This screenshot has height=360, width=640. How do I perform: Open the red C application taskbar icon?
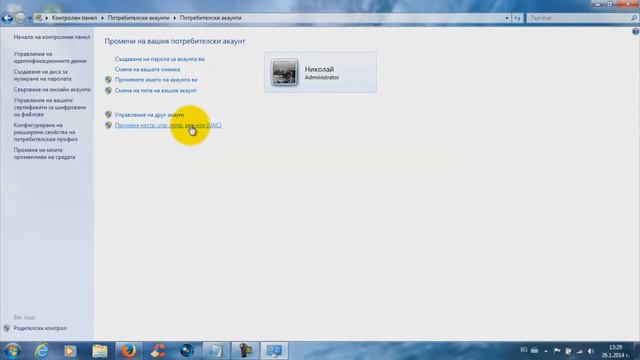click(158, 351)
